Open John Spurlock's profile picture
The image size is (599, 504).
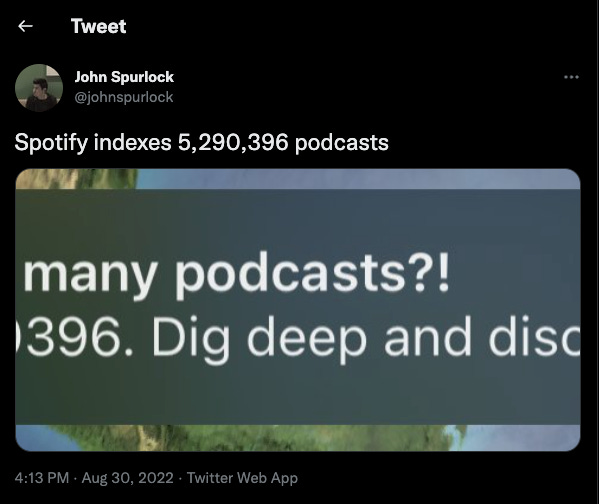[x=39, y=88]
